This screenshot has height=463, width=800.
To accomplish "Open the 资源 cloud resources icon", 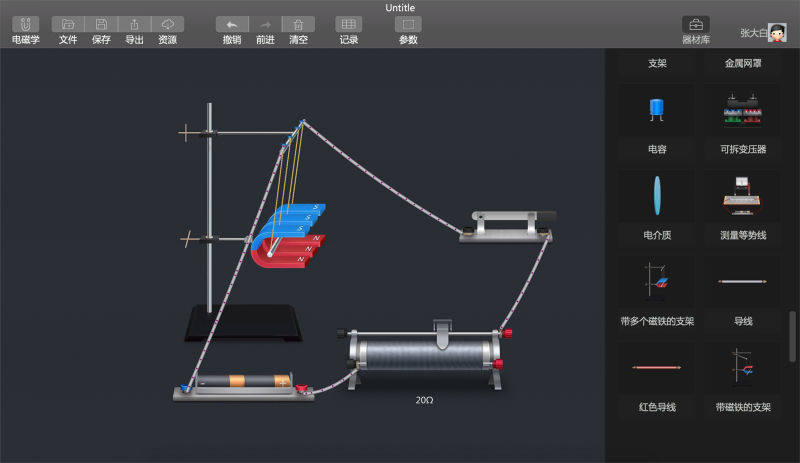I will [167, 24].
